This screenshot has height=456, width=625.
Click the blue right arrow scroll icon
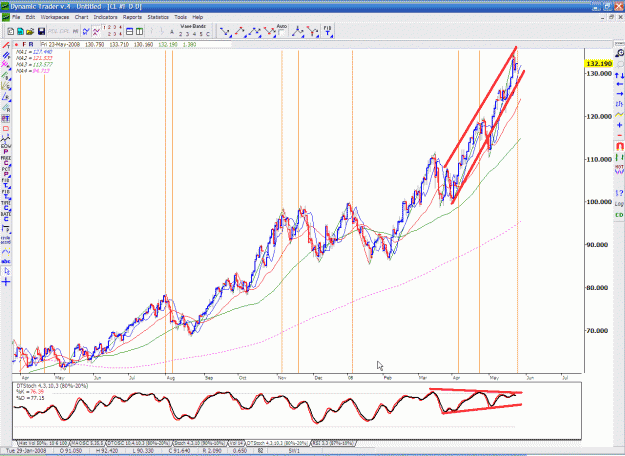[619, 94]
